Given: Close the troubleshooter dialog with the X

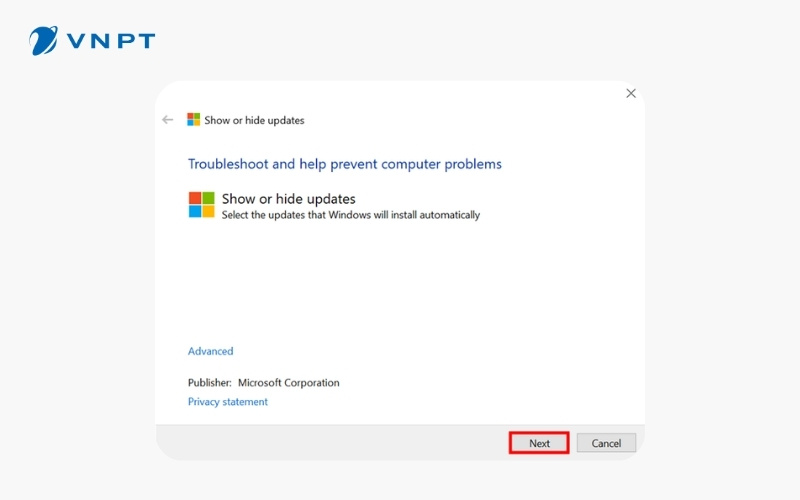Looking at the screenshot, I should pos(631,93).
